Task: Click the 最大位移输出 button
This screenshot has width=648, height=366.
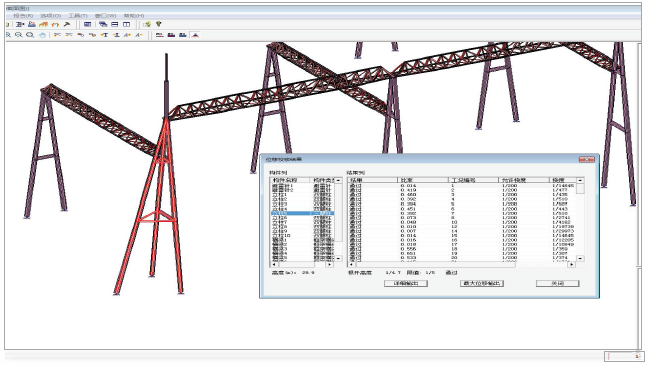Action: click(481, 283)
